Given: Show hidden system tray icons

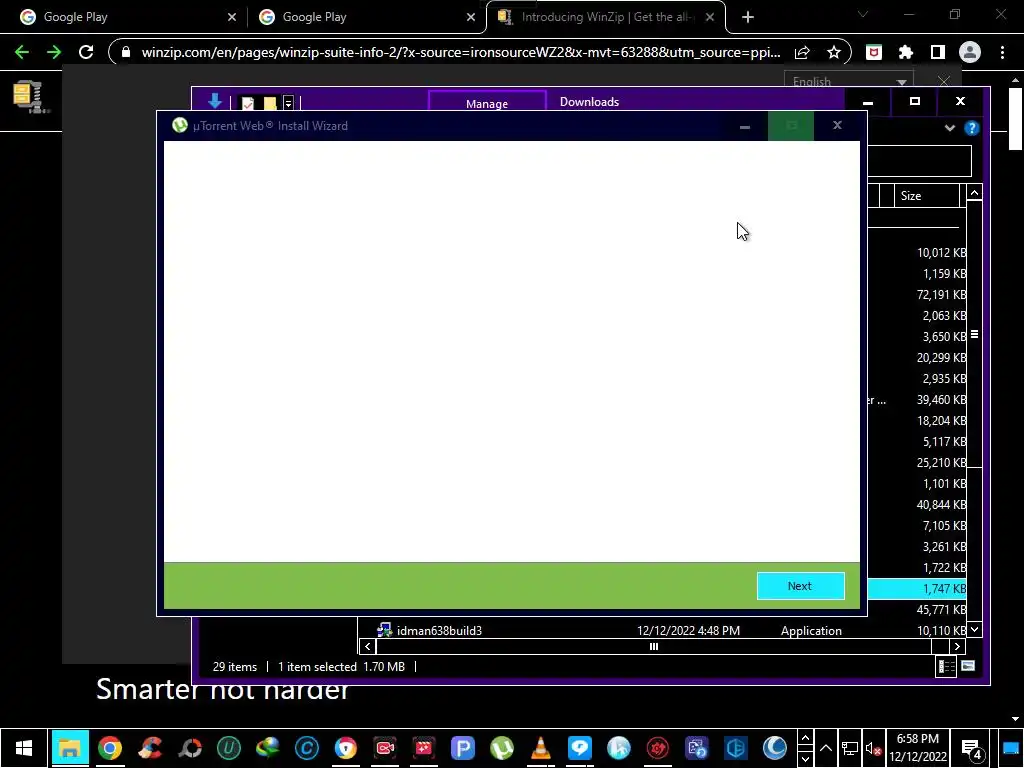Looking at the screenshot, I should tap(825, 748).
